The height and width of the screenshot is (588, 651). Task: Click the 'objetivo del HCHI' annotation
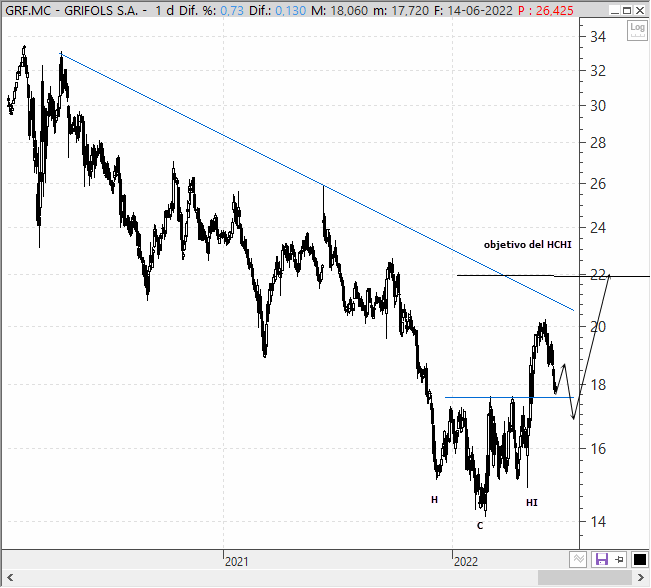click(527, 245)
